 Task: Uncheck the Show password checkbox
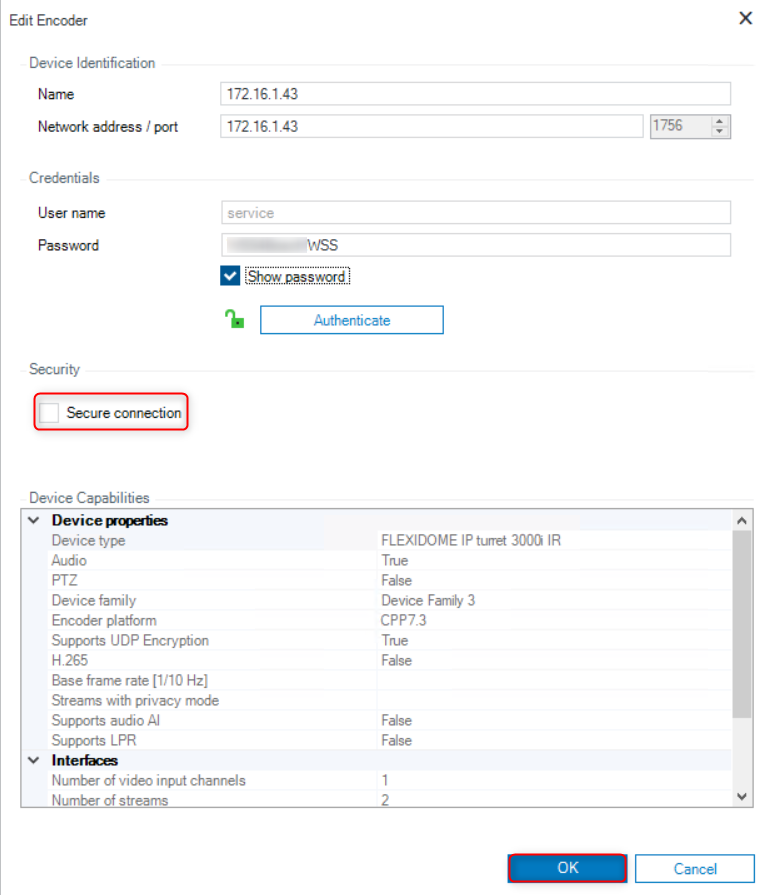coord(231,276)
